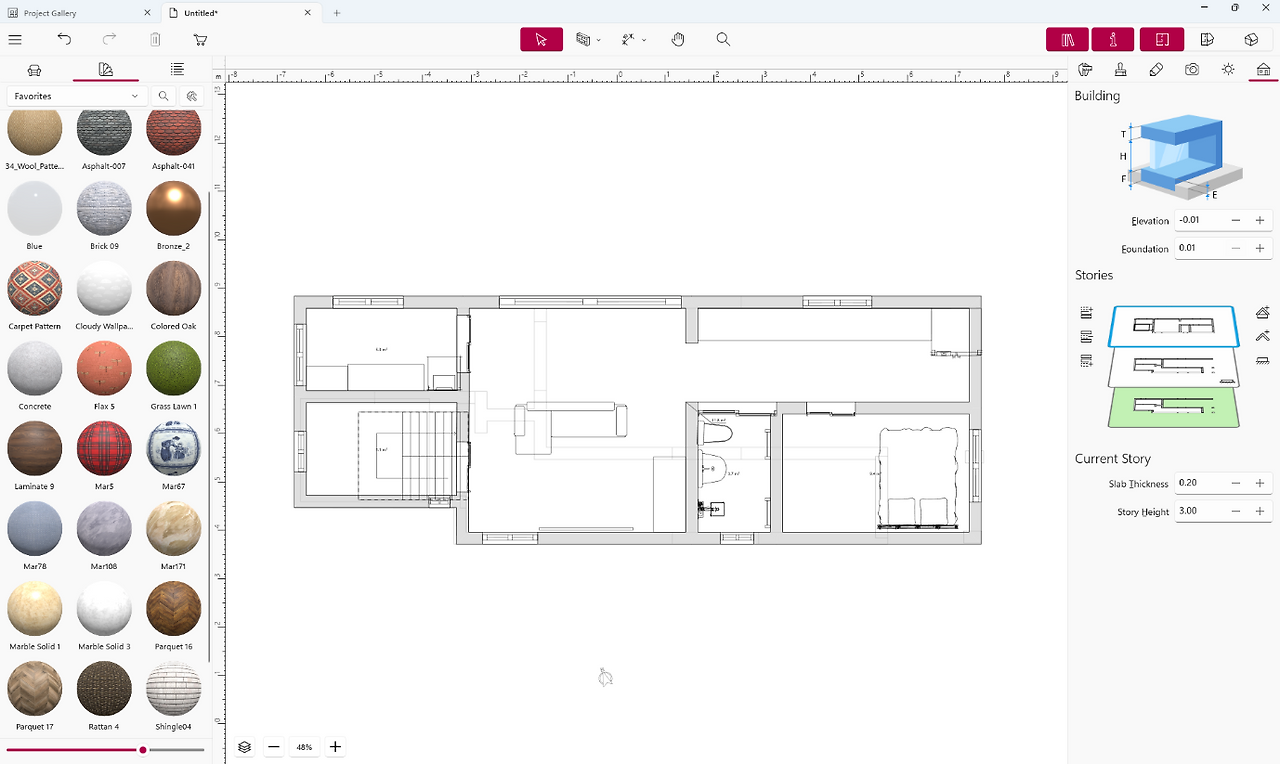Select the middle story thumbnail

click(1174, 368)
